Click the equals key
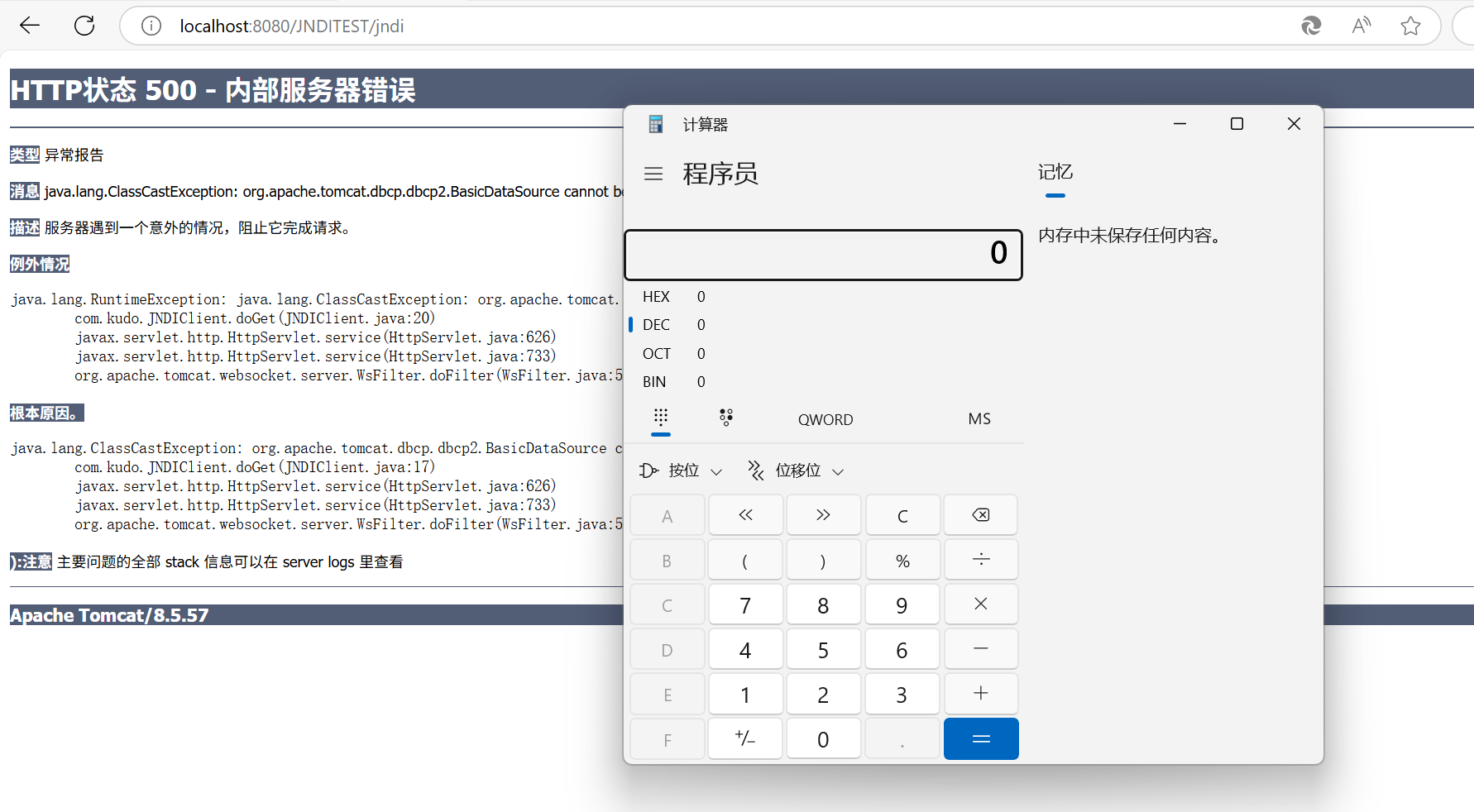 pyautogui.click(x=981, y=738)
